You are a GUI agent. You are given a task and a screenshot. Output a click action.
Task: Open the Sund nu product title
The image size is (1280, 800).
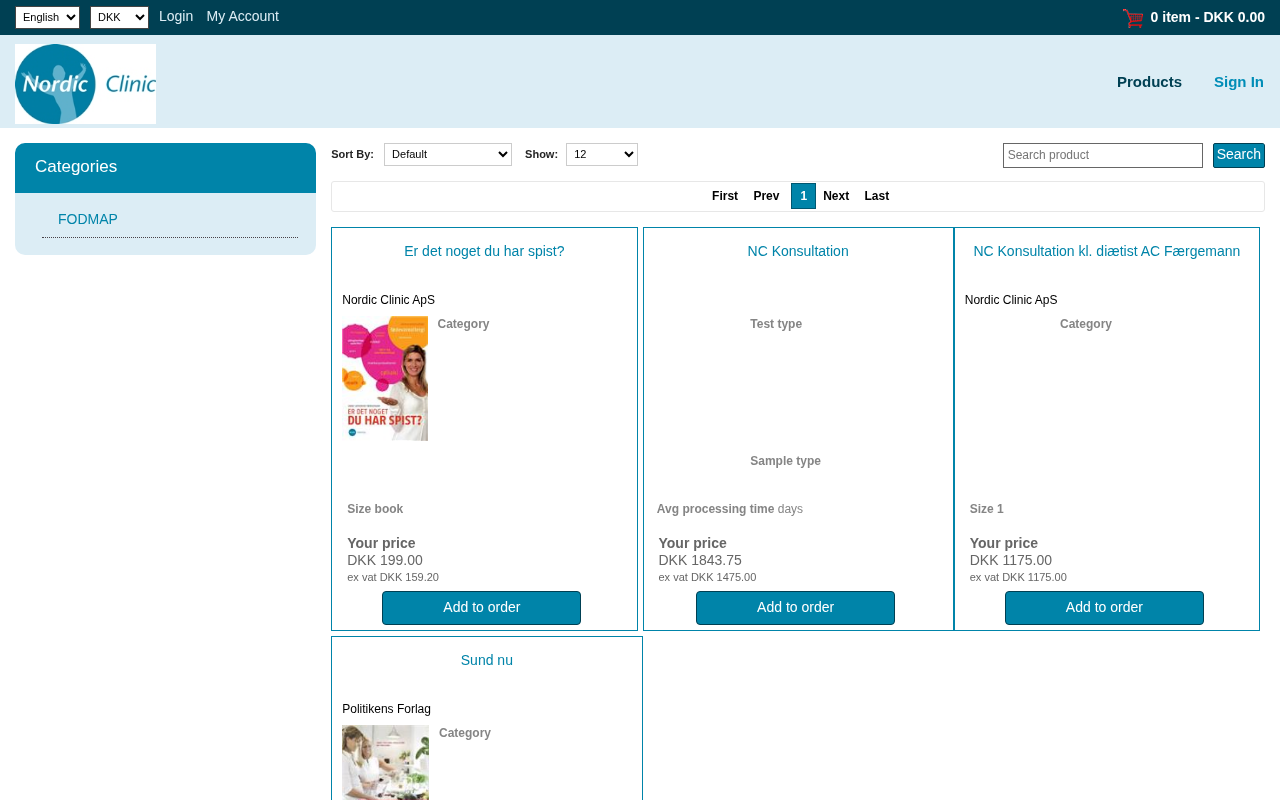pyautogui.click(x=487, y=660)
